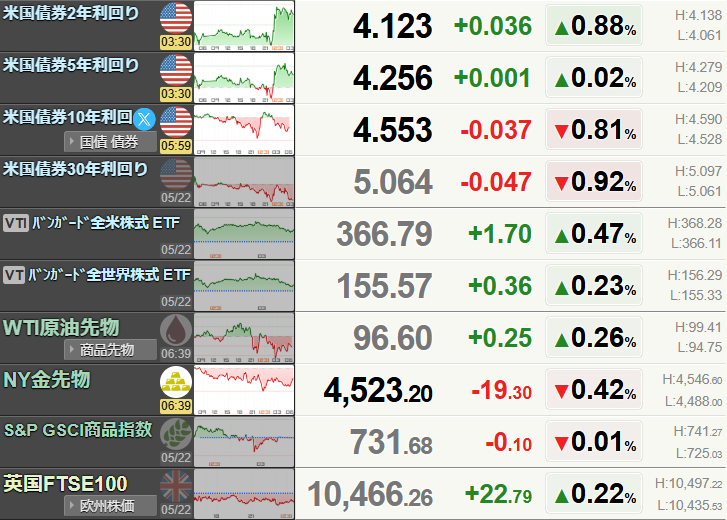Open the 商品先物 category button
Image resolution: width=727 pixels, height=520 pixels.
[x=110, y=349]
